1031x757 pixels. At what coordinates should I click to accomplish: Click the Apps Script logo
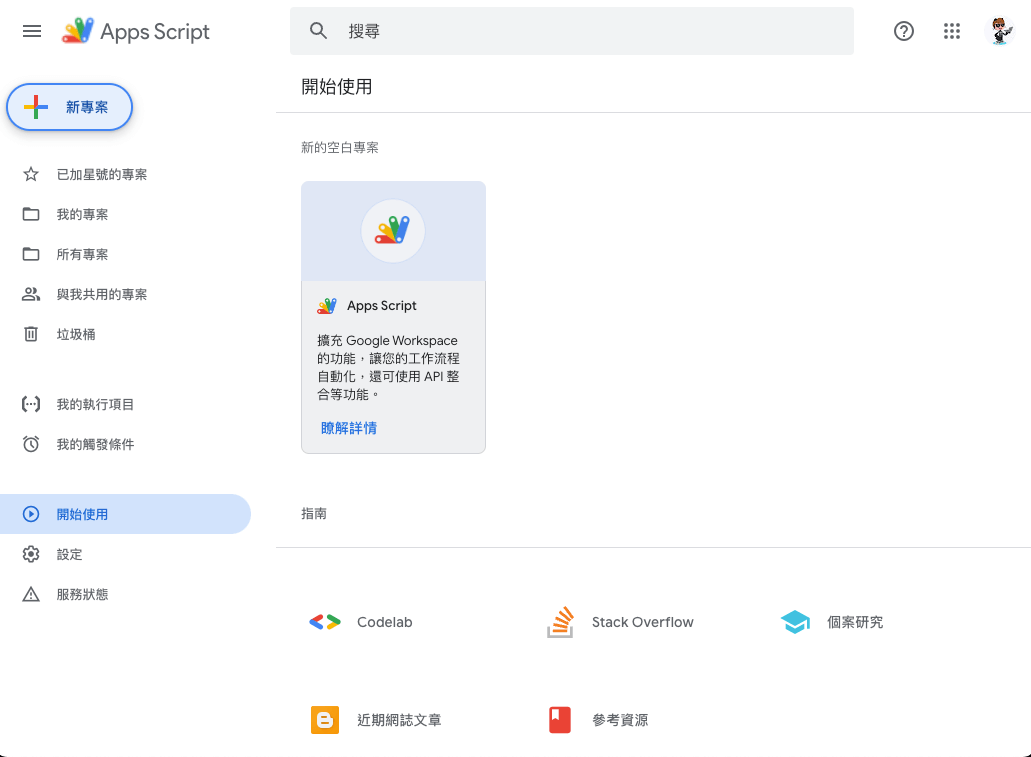click(78, 32)
